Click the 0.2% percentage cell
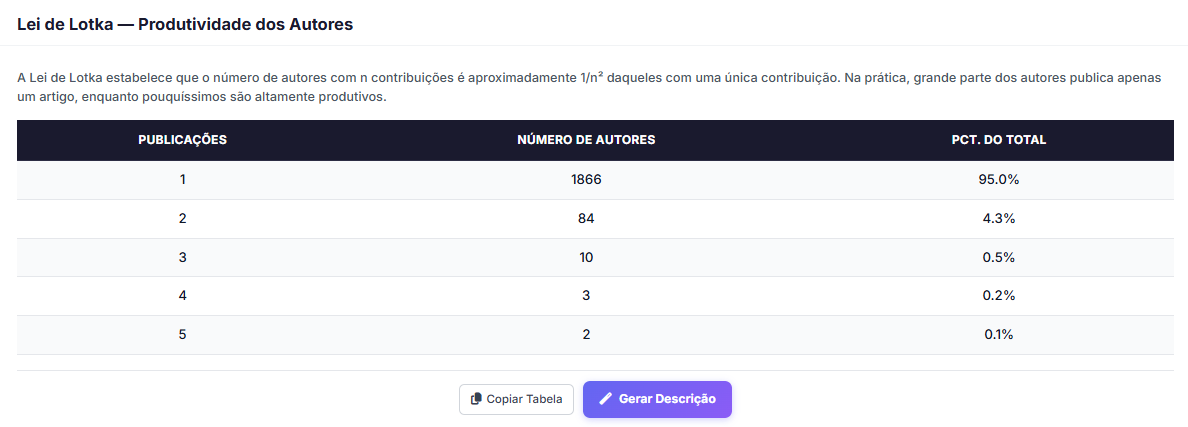The width and height of the screenshot is (1188, 427). coord(998,295)
